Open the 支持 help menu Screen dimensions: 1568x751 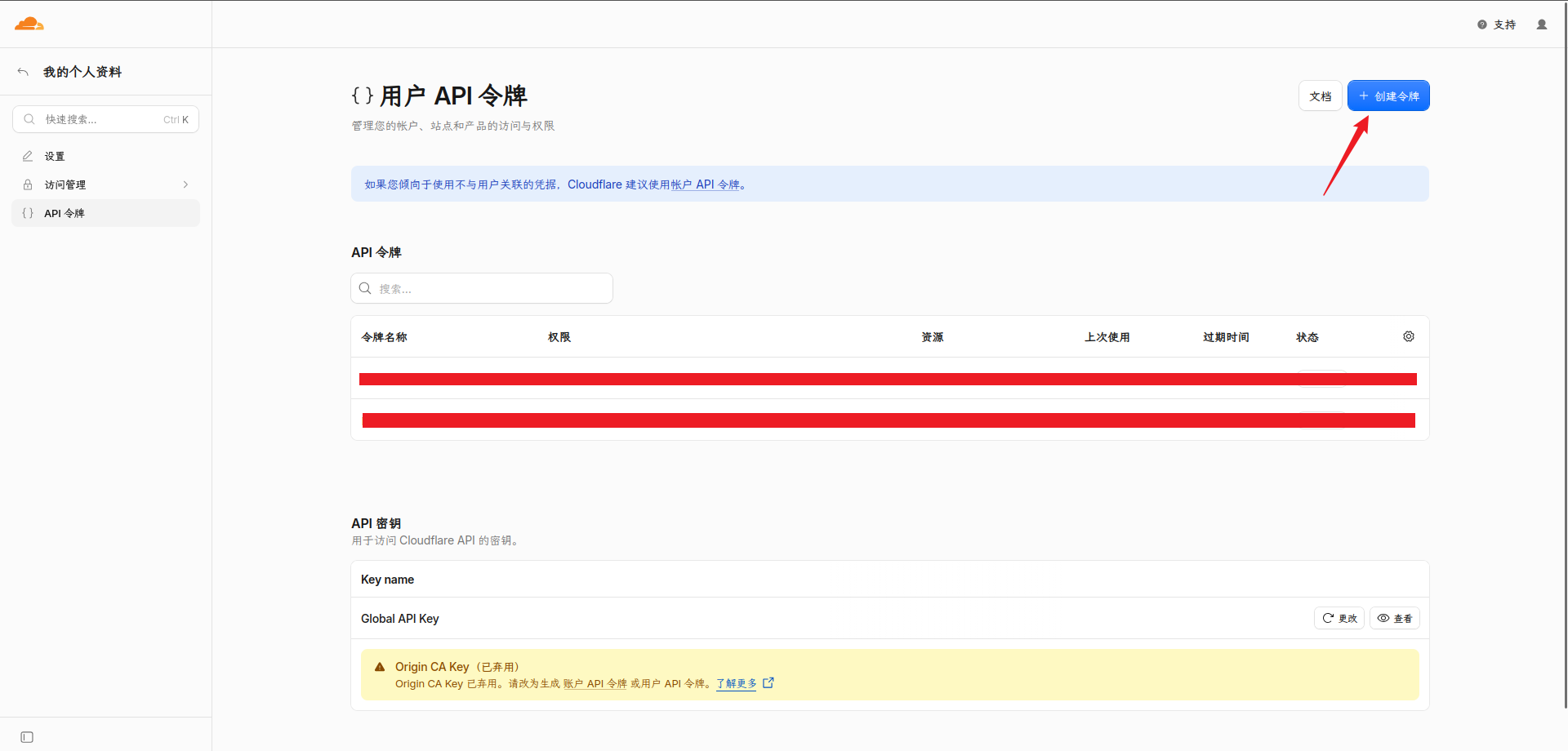coord(1497,24)
